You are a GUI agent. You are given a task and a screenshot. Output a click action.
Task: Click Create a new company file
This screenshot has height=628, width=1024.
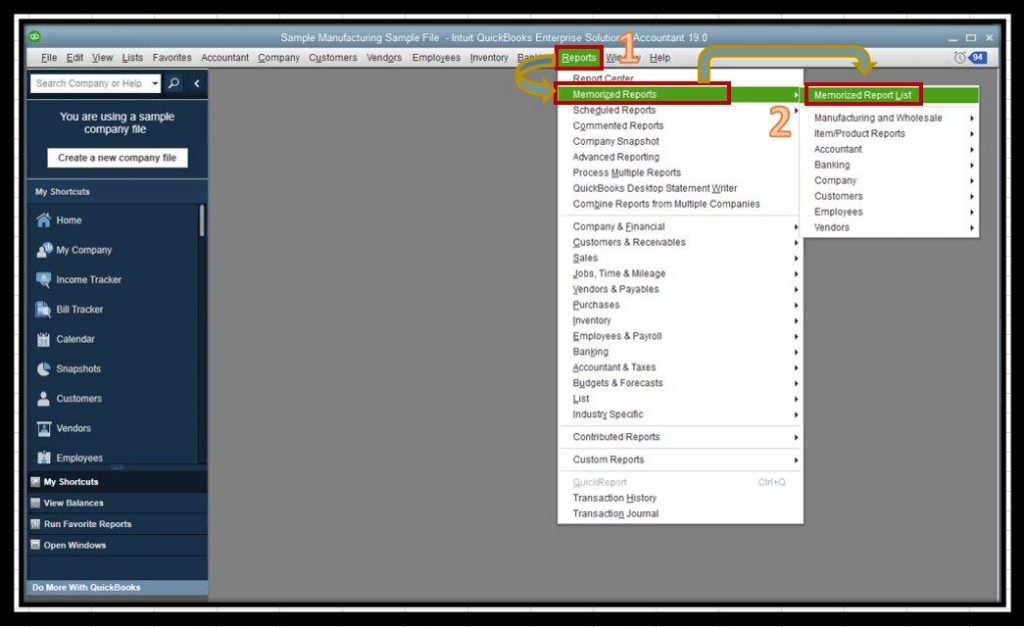pyautogui.click(x=117, y=158)
